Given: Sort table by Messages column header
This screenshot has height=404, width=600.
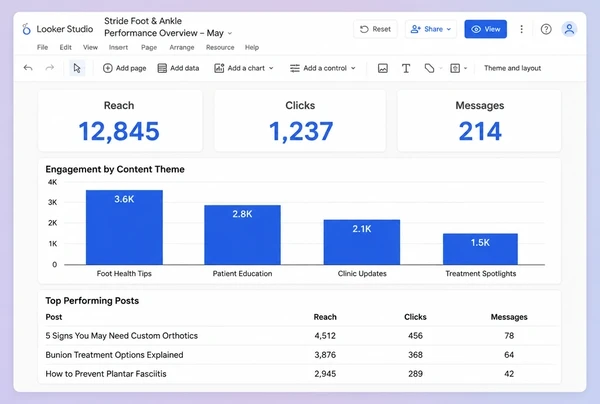Looking at the screenshot, I should (x=509, y=317).
